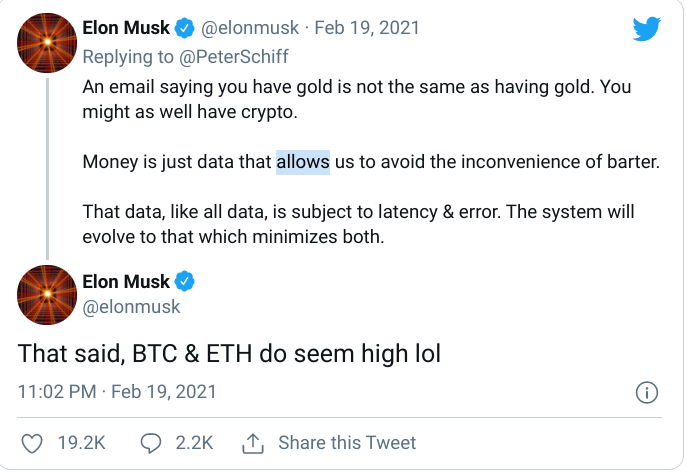Image resolution: width=686 pixels, height=472 pixels.
Task: Click the Elon Musk name in lower tweet
Action: click(126, 281)
